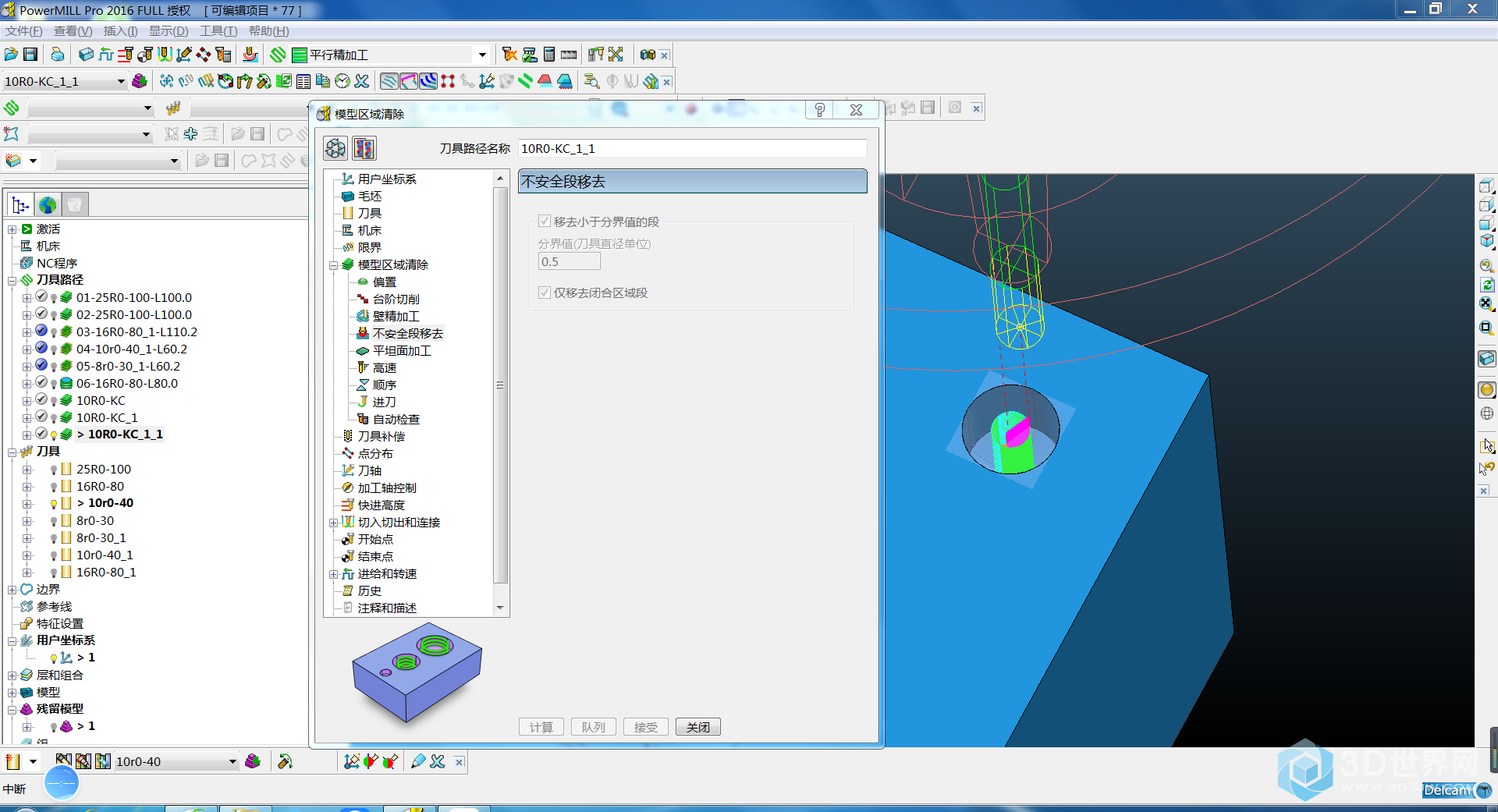Click the print icon in toolbar
Image resolution: width=1498 pixels, height=812 pixels.
pos(57,55)
